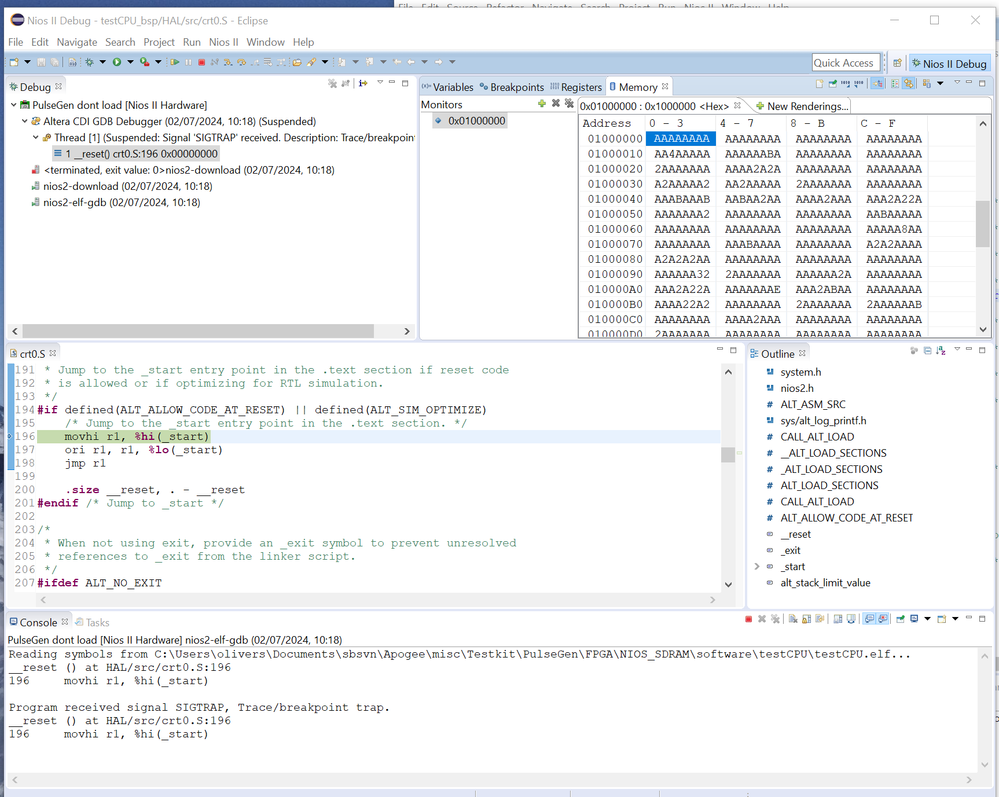Sort Outline view alphabetically
Image resolution: width=999 pixels, height=797 pixels.
click(941, 352)
